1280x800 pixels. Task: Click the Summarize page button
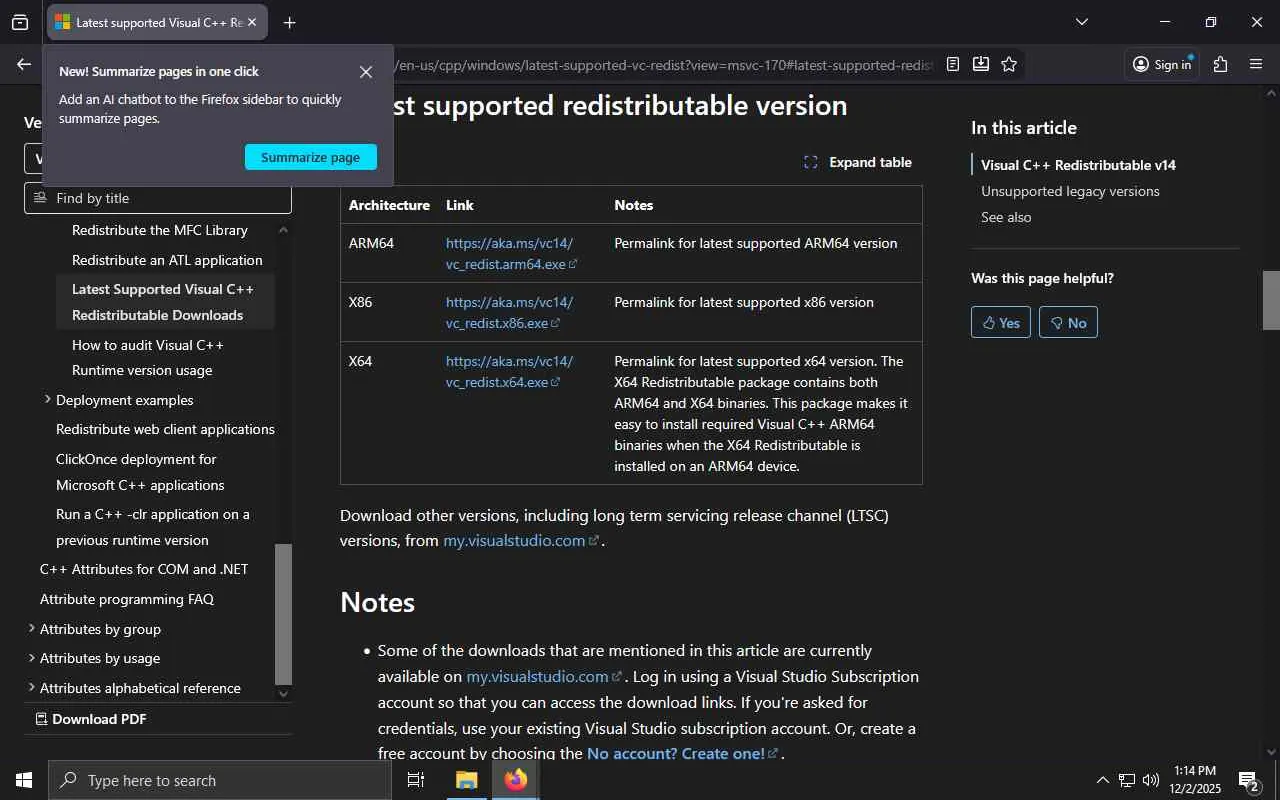point(311,157)
